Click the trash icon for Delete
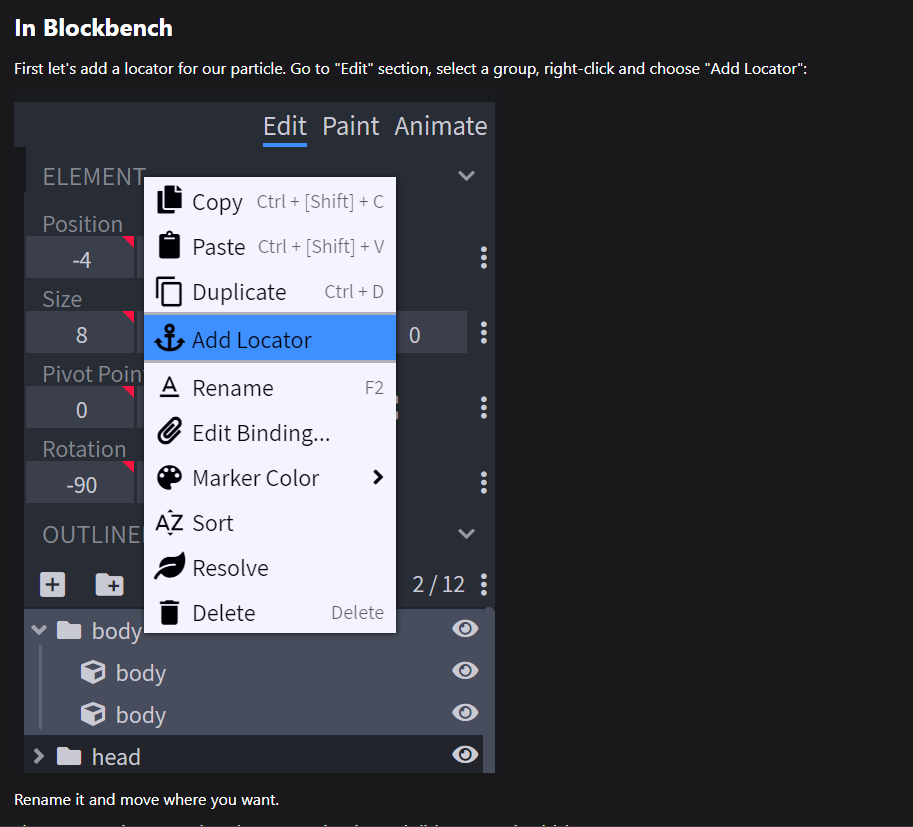 pos(169,613)
